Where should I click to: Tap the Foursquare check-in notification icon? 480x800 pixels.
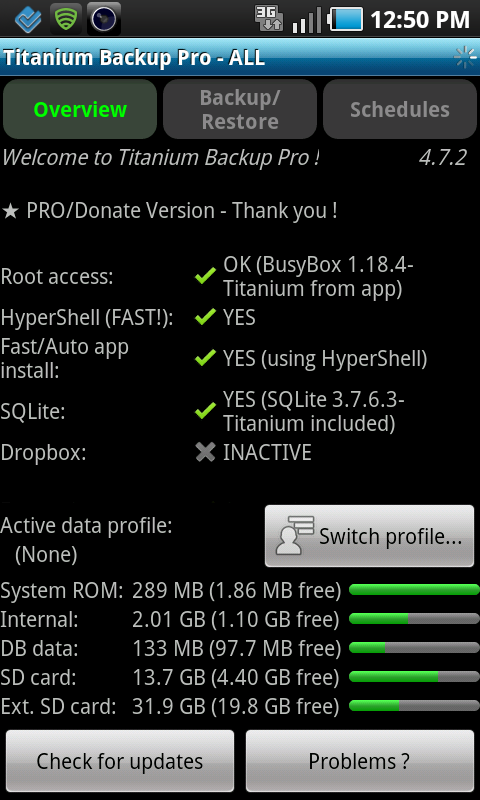pos(28,19)
